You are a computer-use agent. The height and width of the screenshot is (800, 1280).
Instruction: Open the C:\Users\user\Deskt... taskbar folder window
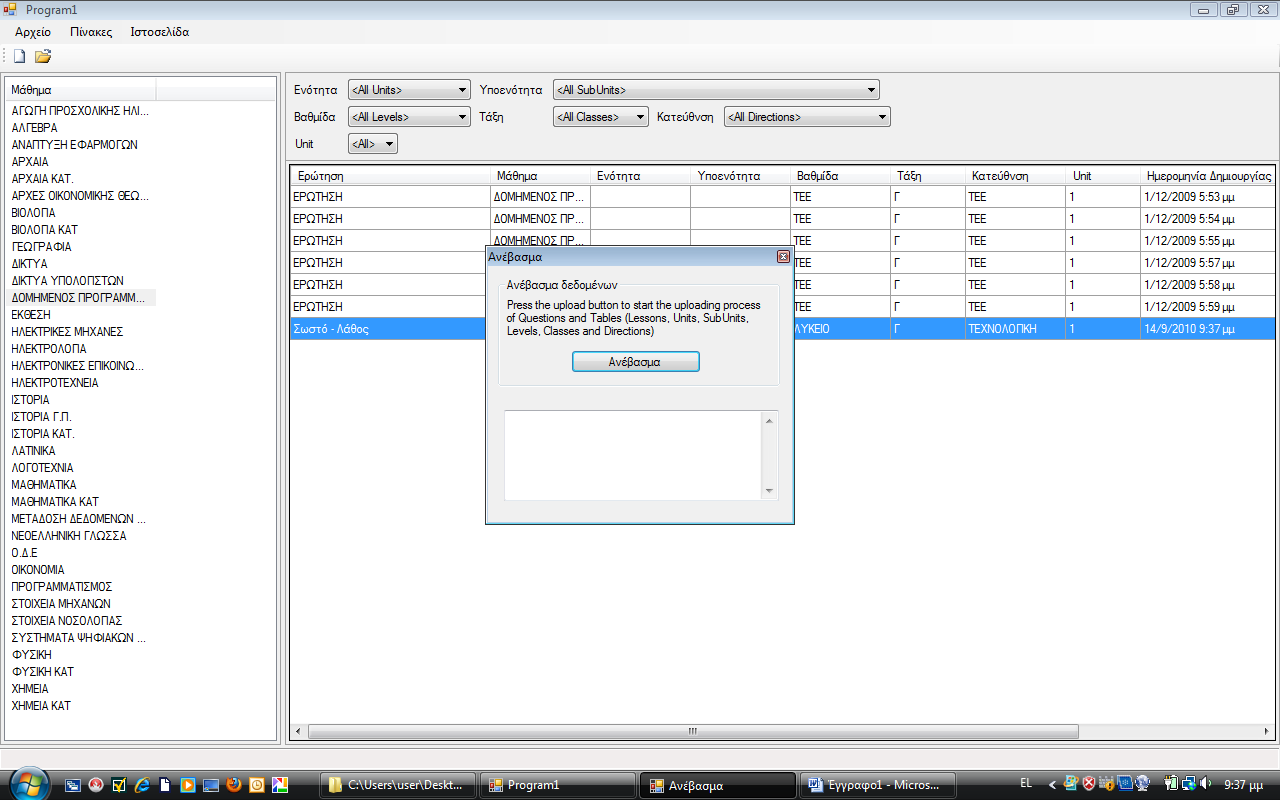tap(397, 785)
